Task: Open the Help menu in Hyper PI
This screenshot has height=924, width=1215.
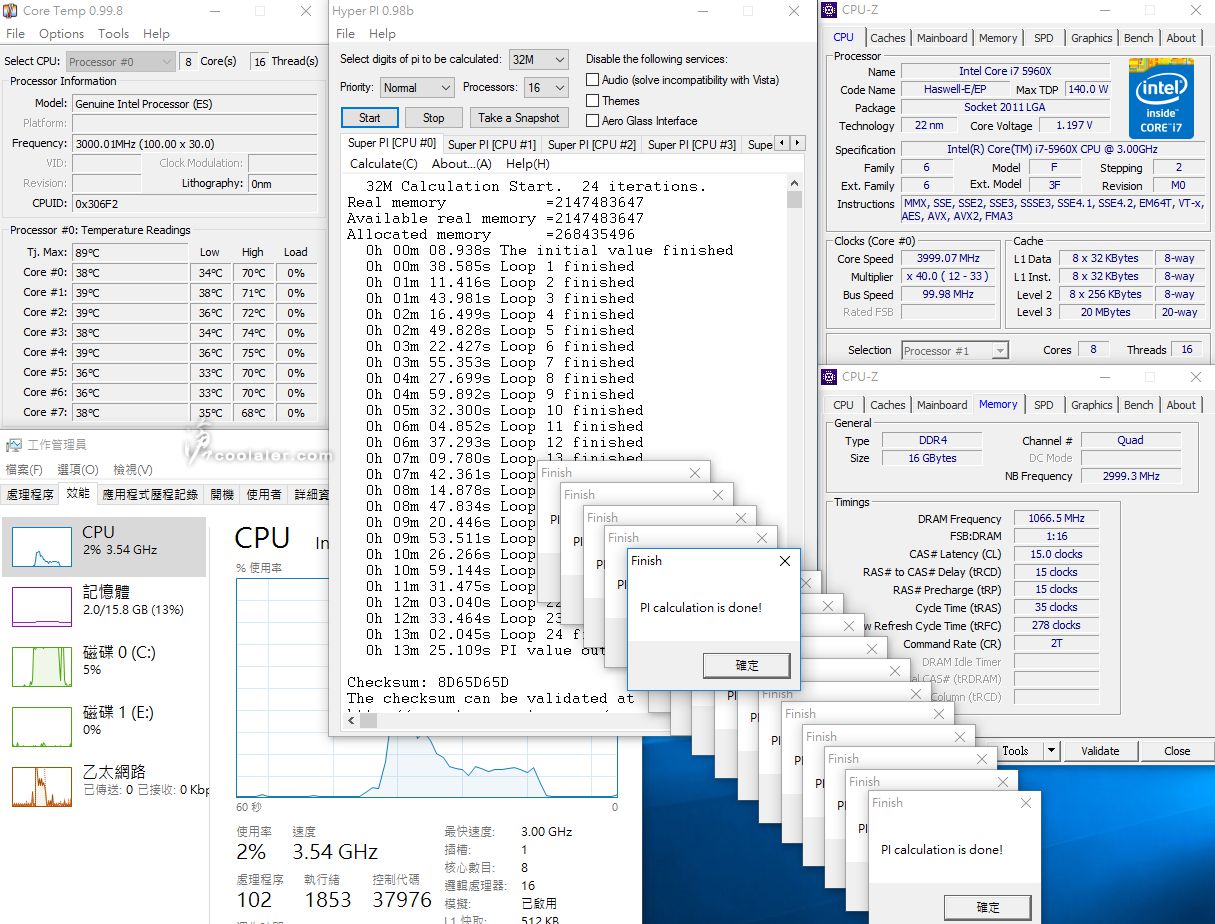Action: 382,33
